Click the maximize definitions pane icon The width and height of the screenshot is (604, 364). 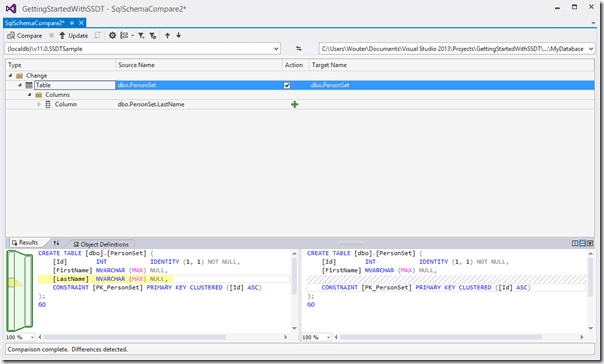click(590, 243)
